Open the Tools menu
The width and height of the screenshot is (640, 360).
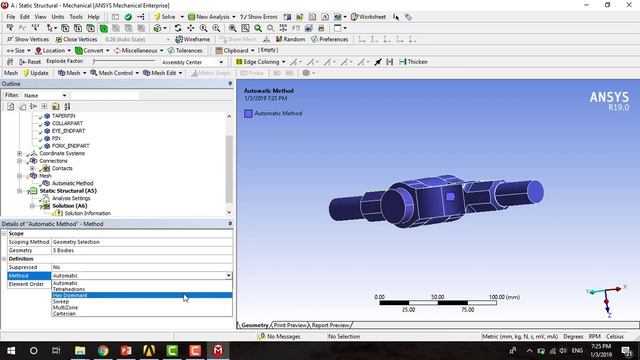(x=76, y=17)
